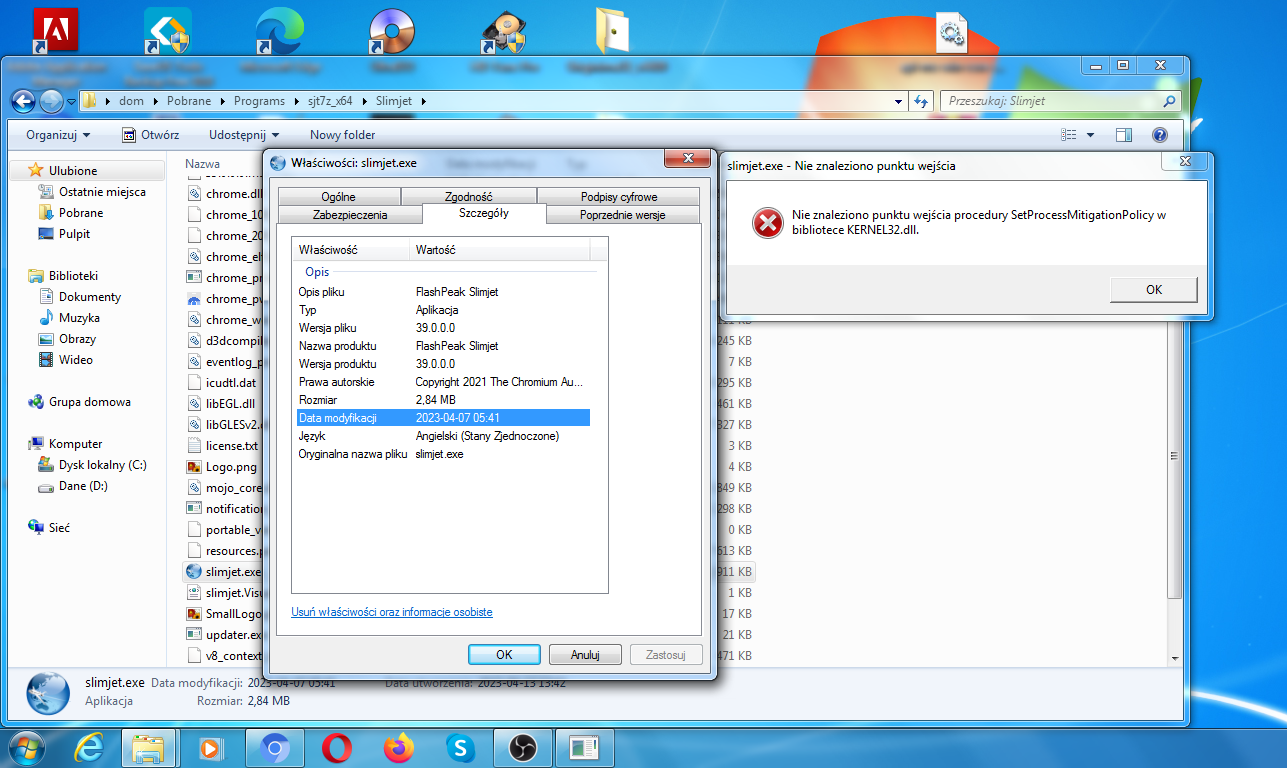Image resolution: width=1287 pixels, height=768 pixels.
Task: Switch to the Poprzednie wersje tab
Action: pyautogui.click(x=622, y=214)
